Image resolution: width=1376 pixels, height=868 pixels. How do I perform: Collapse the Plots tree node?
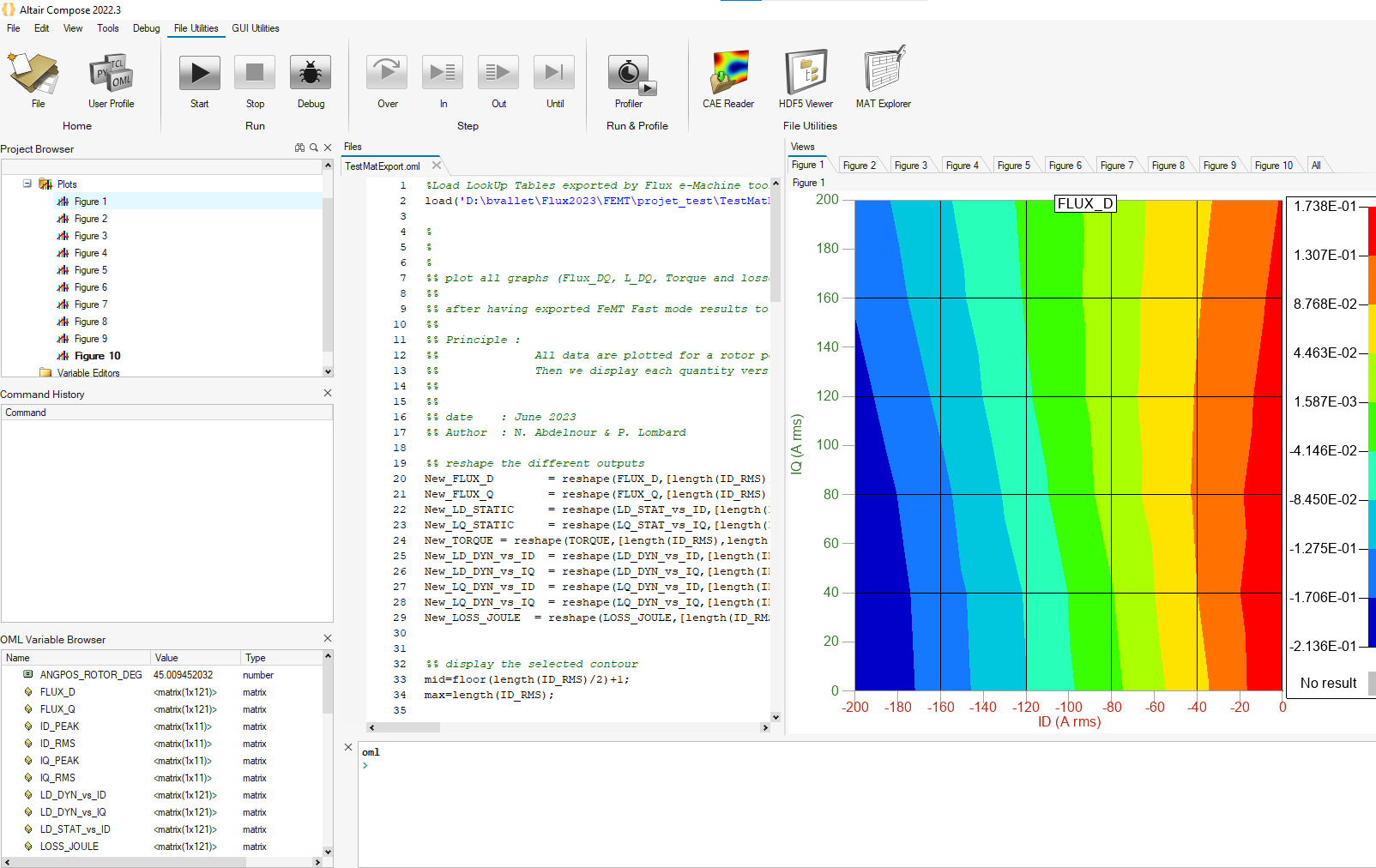pos(27,184)
